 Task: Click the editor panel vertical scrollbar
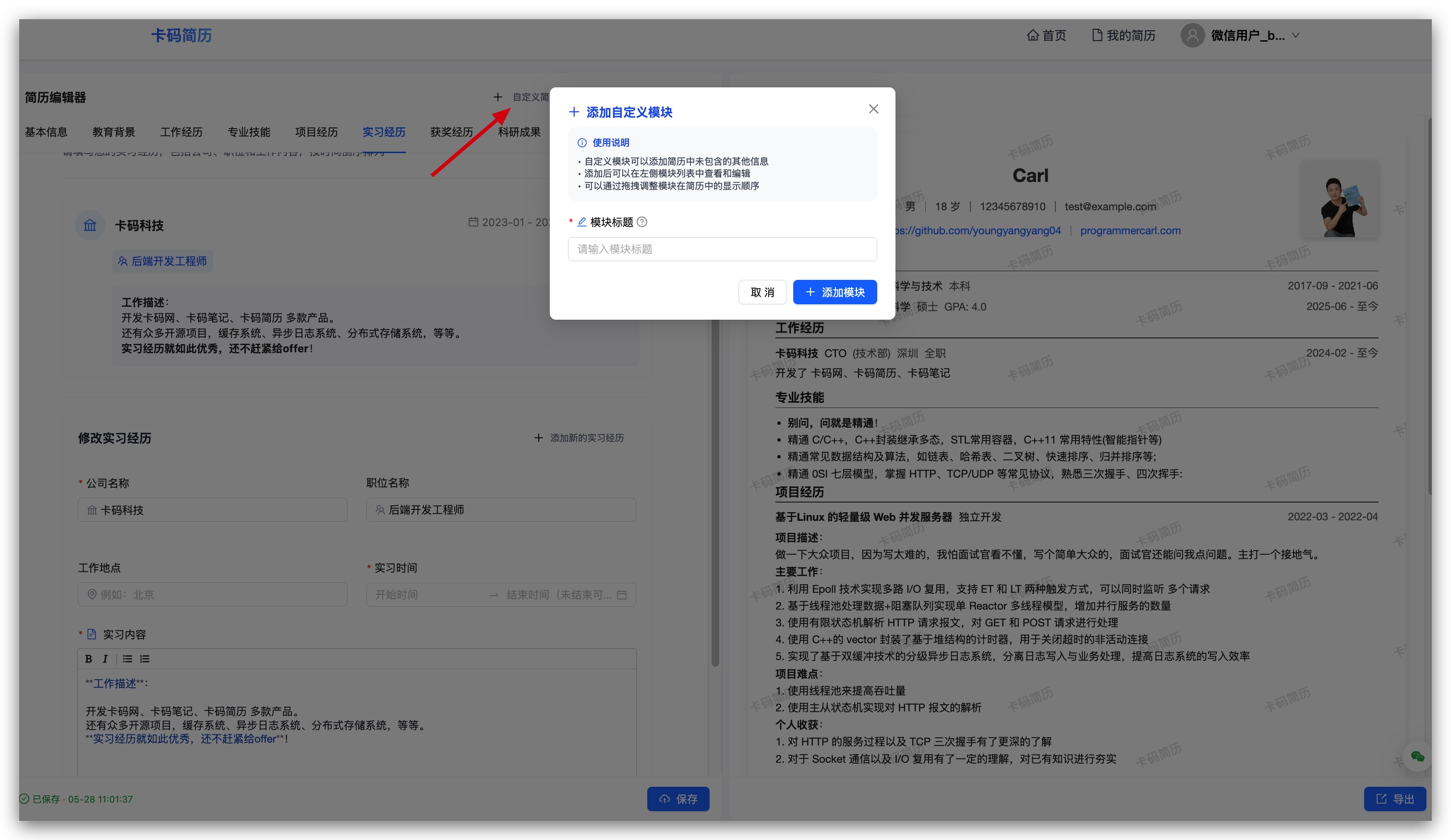pyautogui.click(x=714, y=490)
